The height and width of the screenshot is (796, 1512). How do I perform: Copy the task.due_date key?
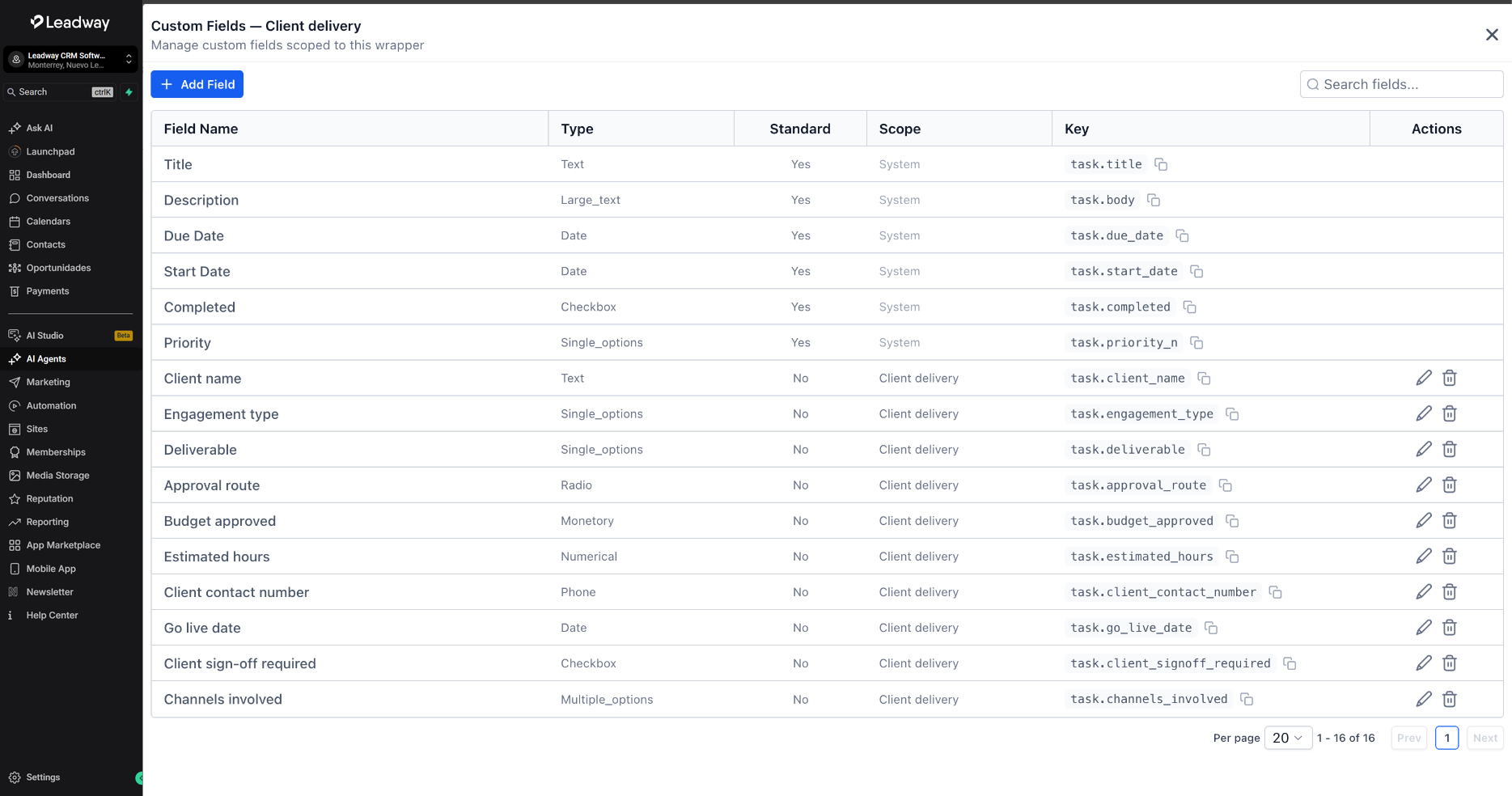1182,235
